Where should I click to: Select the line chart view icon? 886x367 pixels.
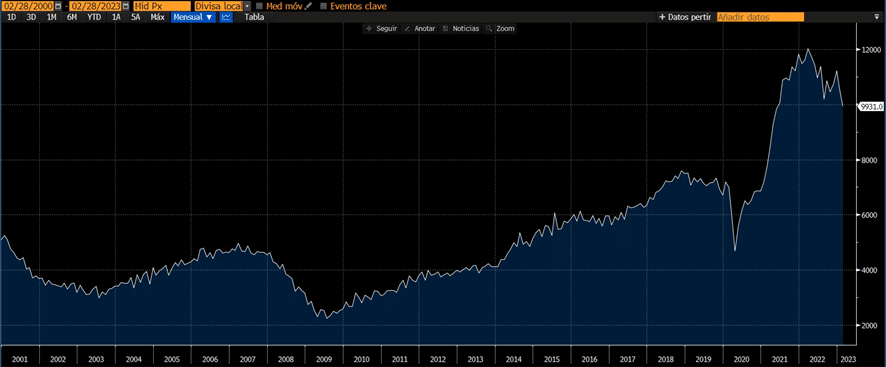(x=226, y=17)
